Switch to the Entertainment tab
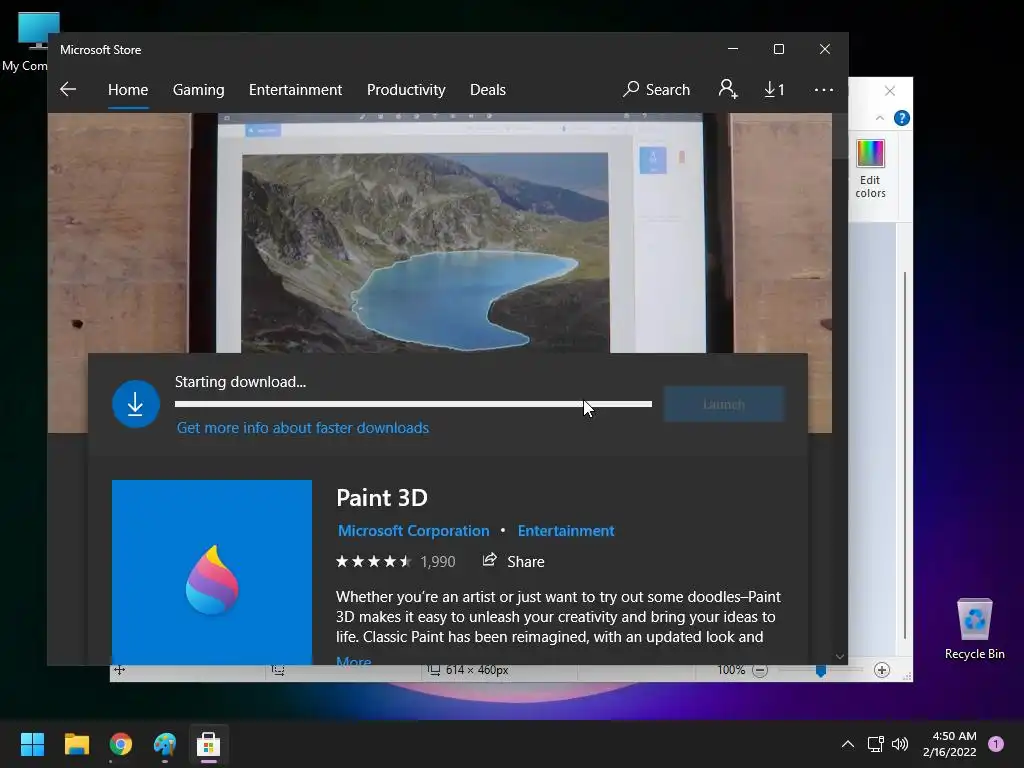 [x=295, y=89]
